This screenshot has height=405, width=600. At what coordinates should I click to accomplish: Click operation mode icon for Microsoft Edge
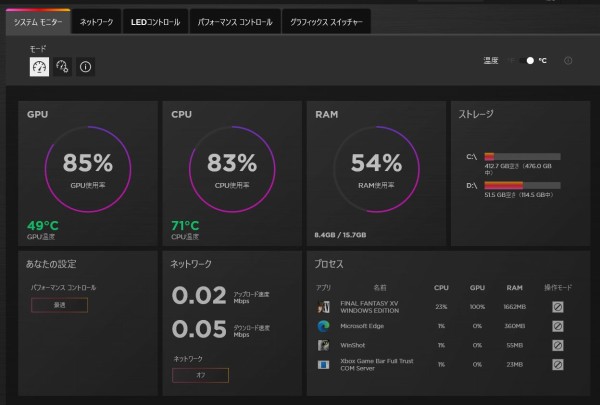coord(557,326)
